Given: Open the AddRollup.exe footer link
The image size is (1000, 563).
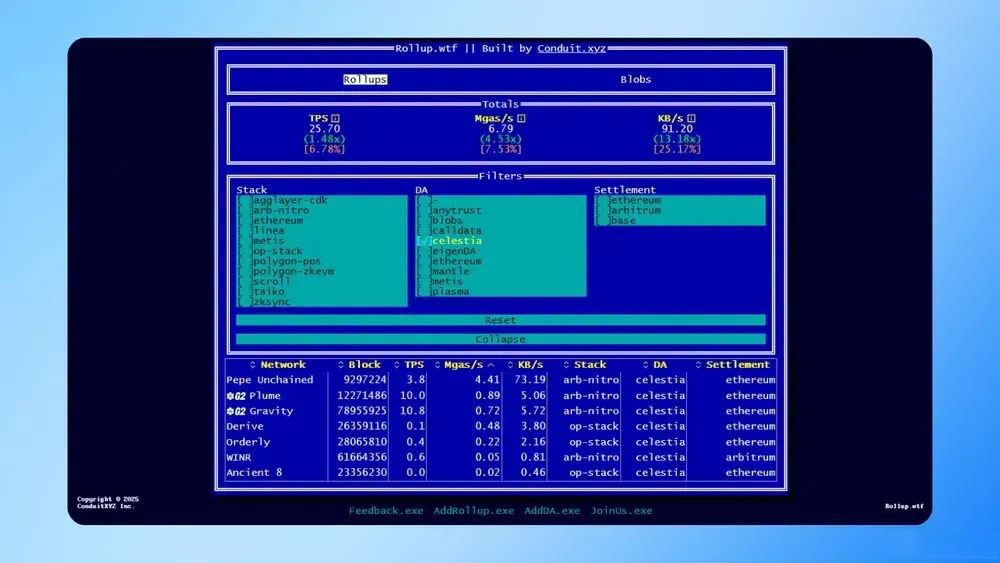Looking at the screenshot, I should point(474,511).
